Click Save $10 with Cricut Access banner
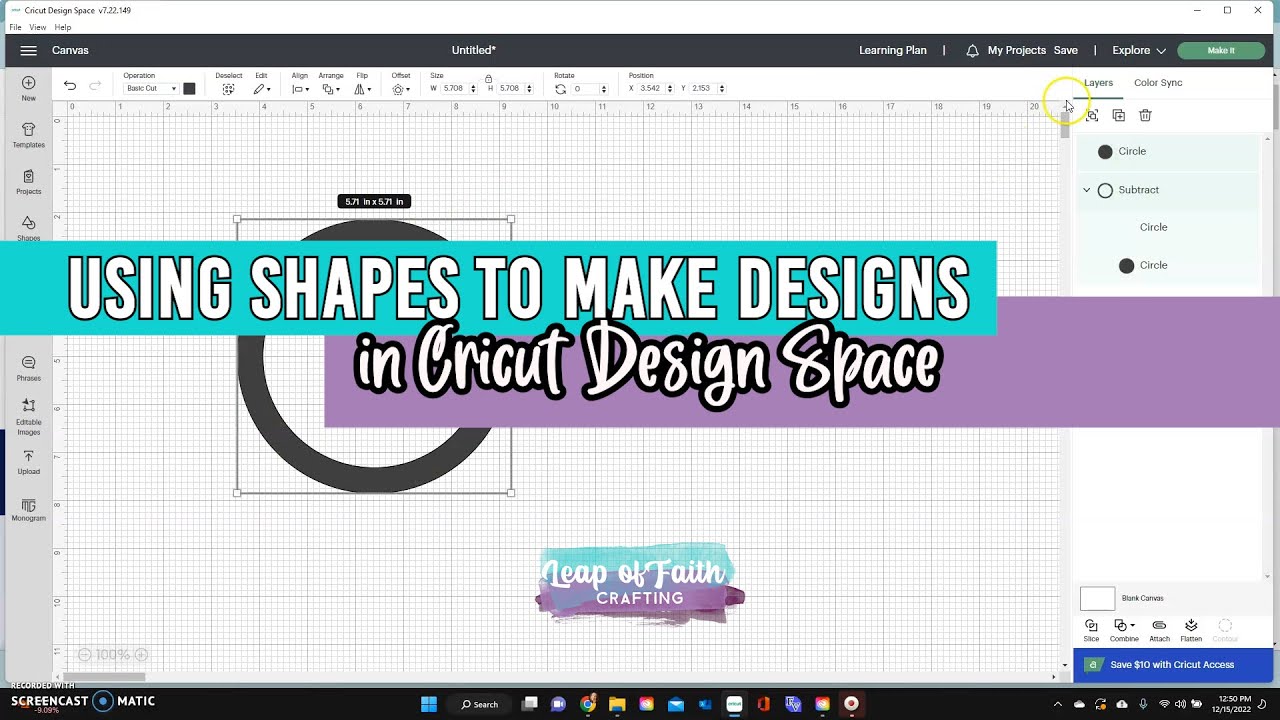Screen dimensions: 1280x720 pos(1173,665)
